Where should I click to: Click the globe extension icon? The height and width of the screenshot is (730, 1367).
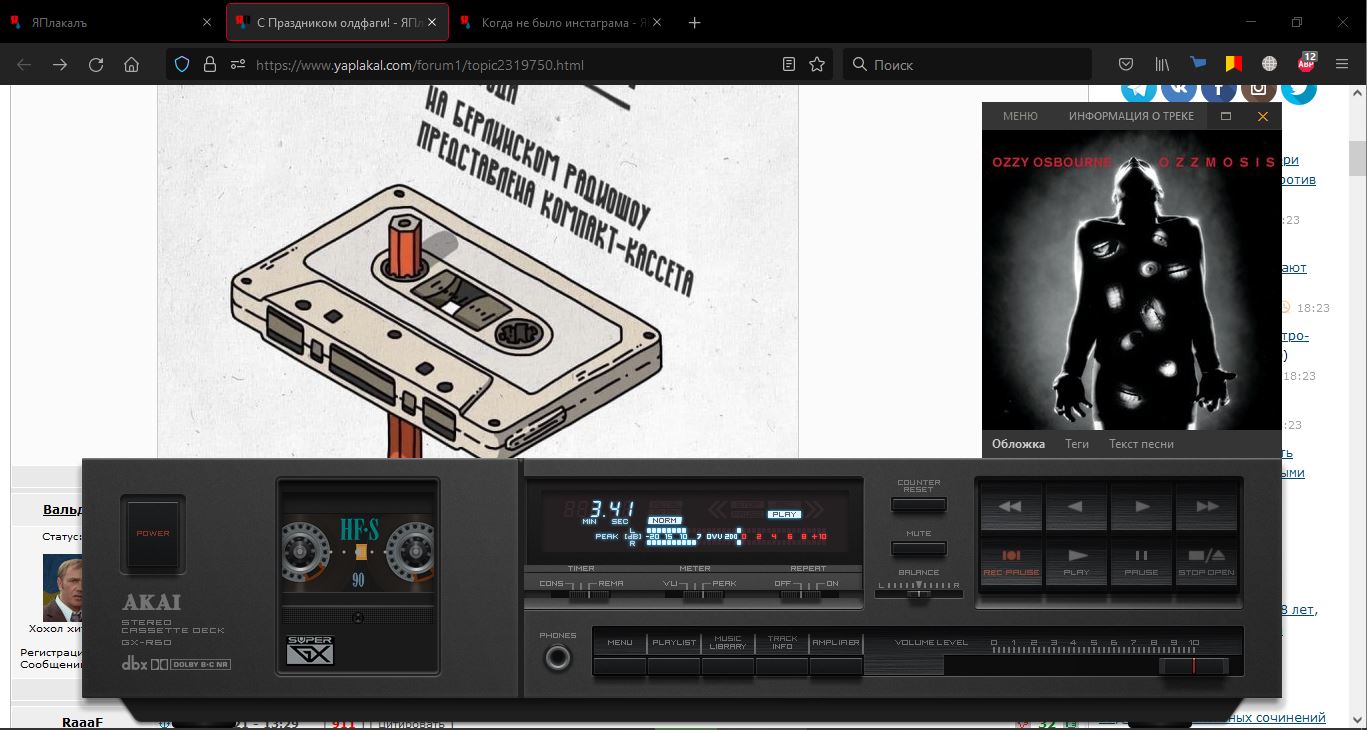[x=1269, y=63]
